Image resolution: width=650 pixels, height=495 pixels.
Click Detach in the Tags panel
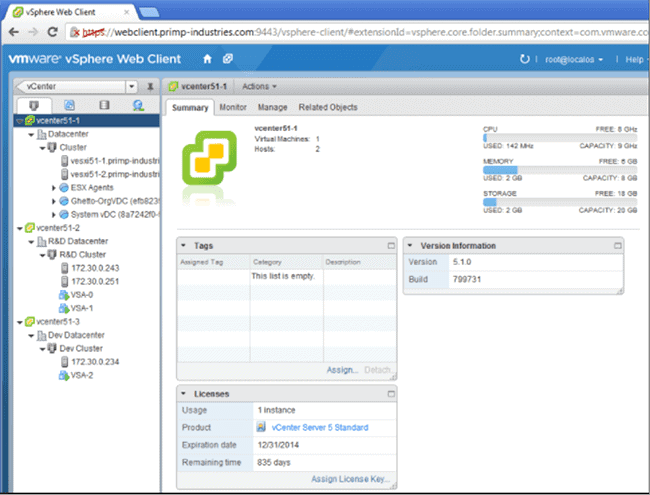click(378, 370)
